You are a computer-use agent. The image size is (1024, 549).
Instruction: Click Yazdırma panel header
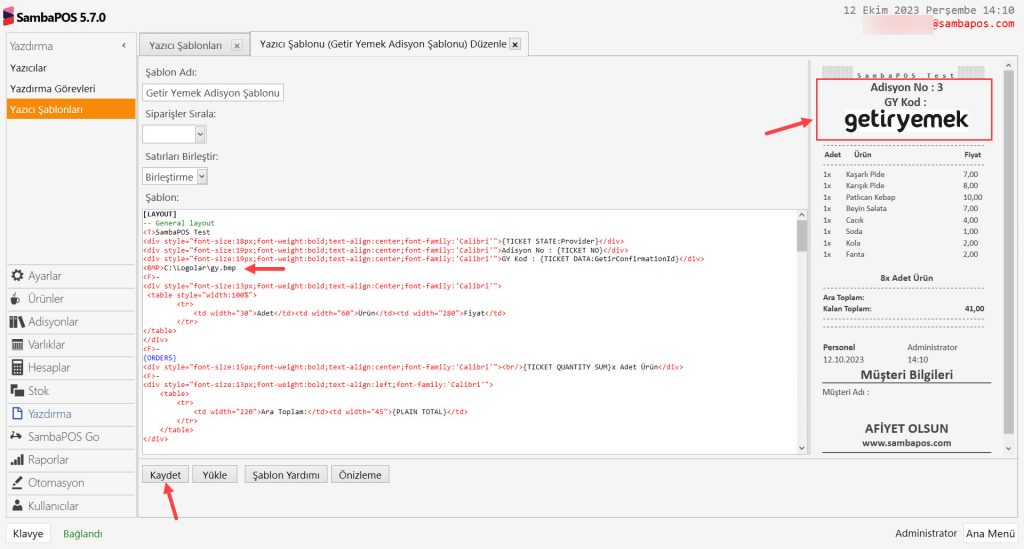point(71,46)
